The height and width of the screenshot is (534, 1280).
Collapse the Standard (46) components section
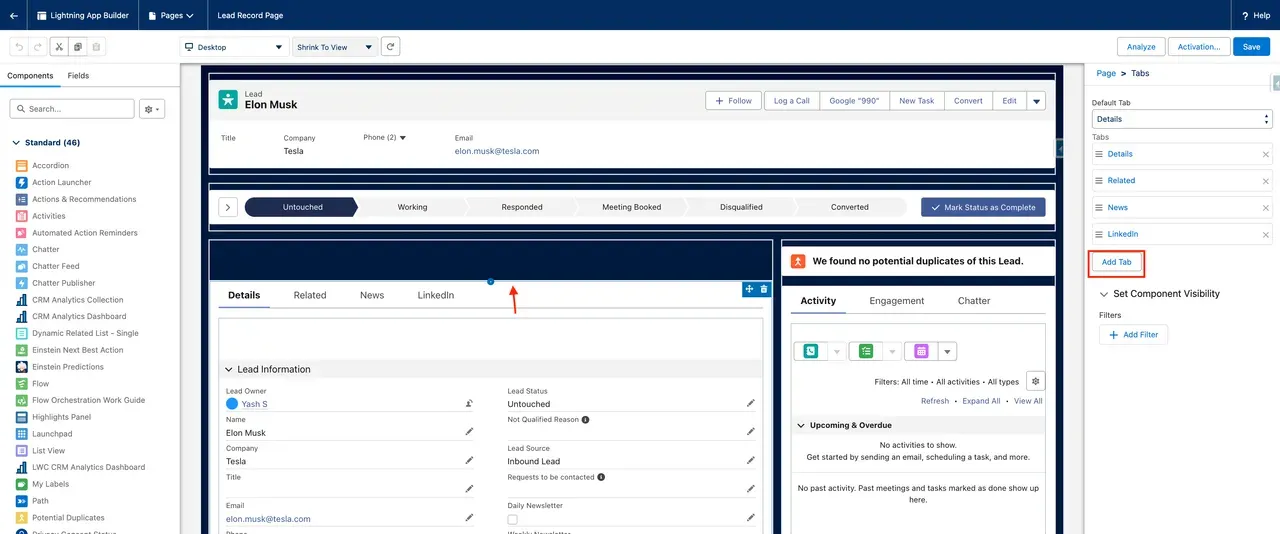point(16,143)
